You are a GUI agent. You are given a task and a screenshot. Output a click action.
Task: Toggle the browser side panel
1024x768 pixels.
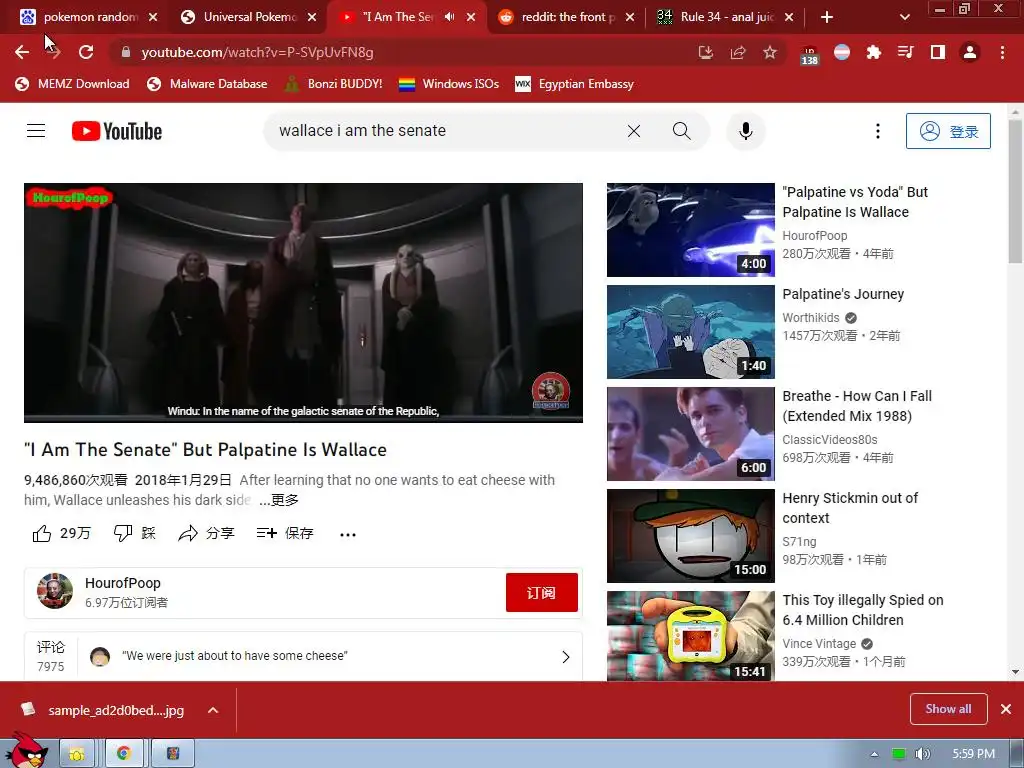pos(938,52)
